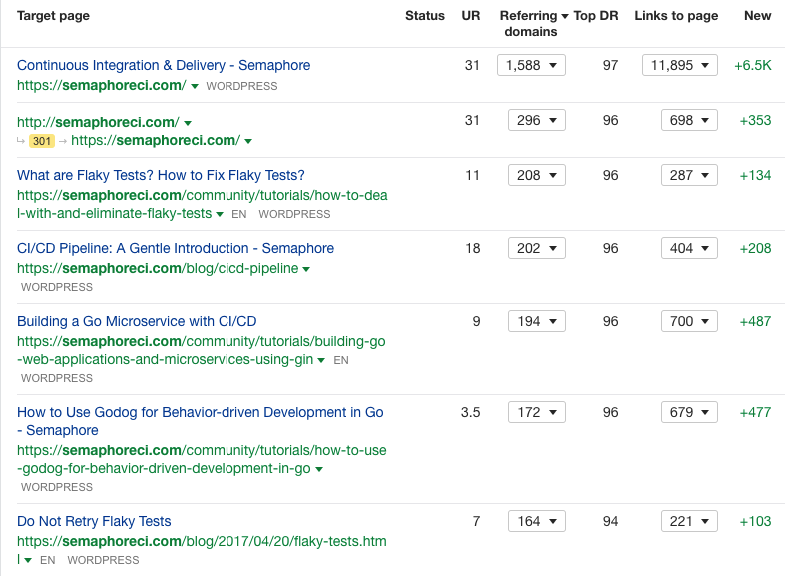Open the 164 referring domains dropdown
The width and height of the screenshot is (785, 576).
tap(536, 521)
